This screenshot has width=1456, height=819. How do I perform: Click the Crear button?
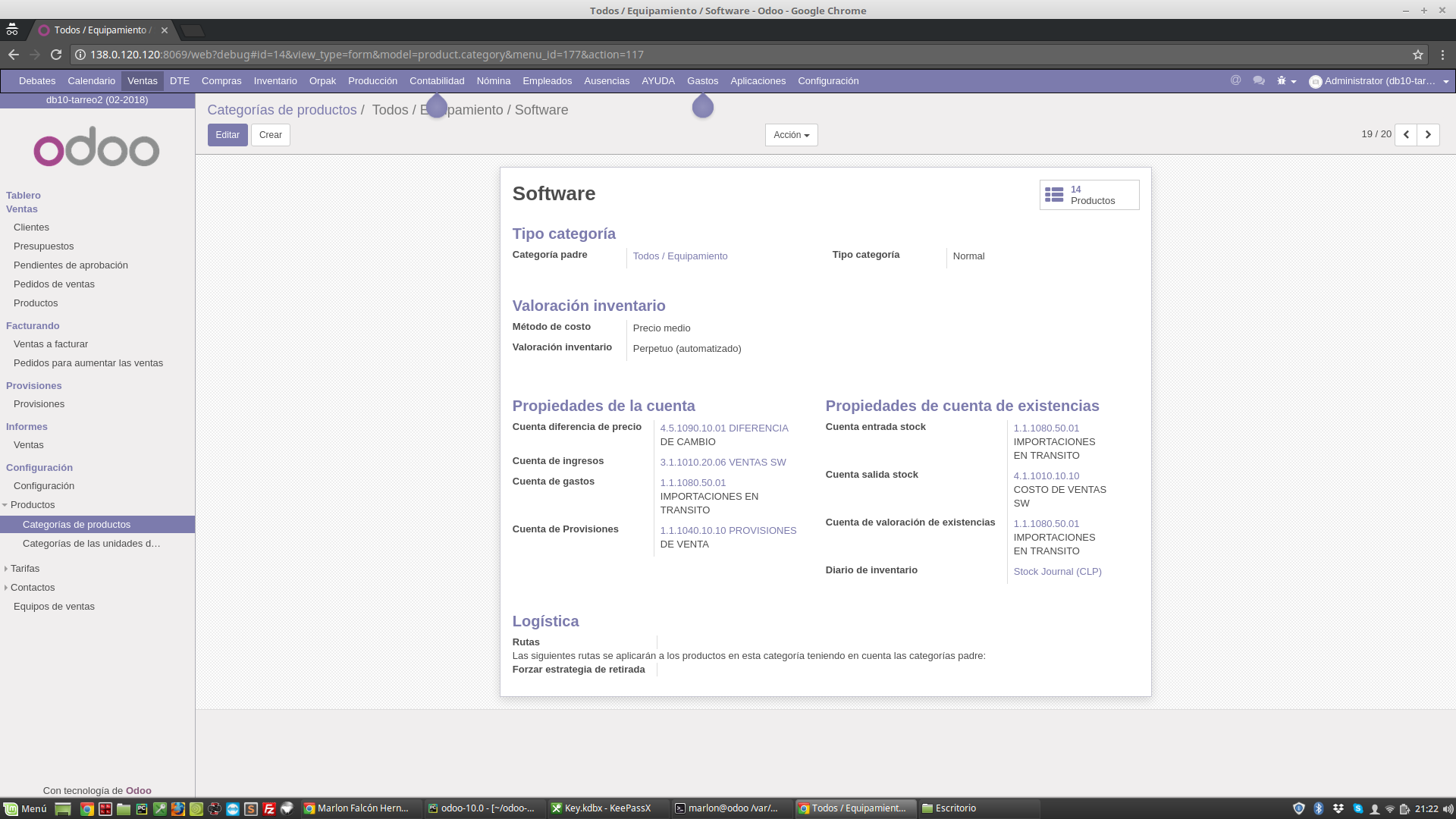(x=271, y=135)
